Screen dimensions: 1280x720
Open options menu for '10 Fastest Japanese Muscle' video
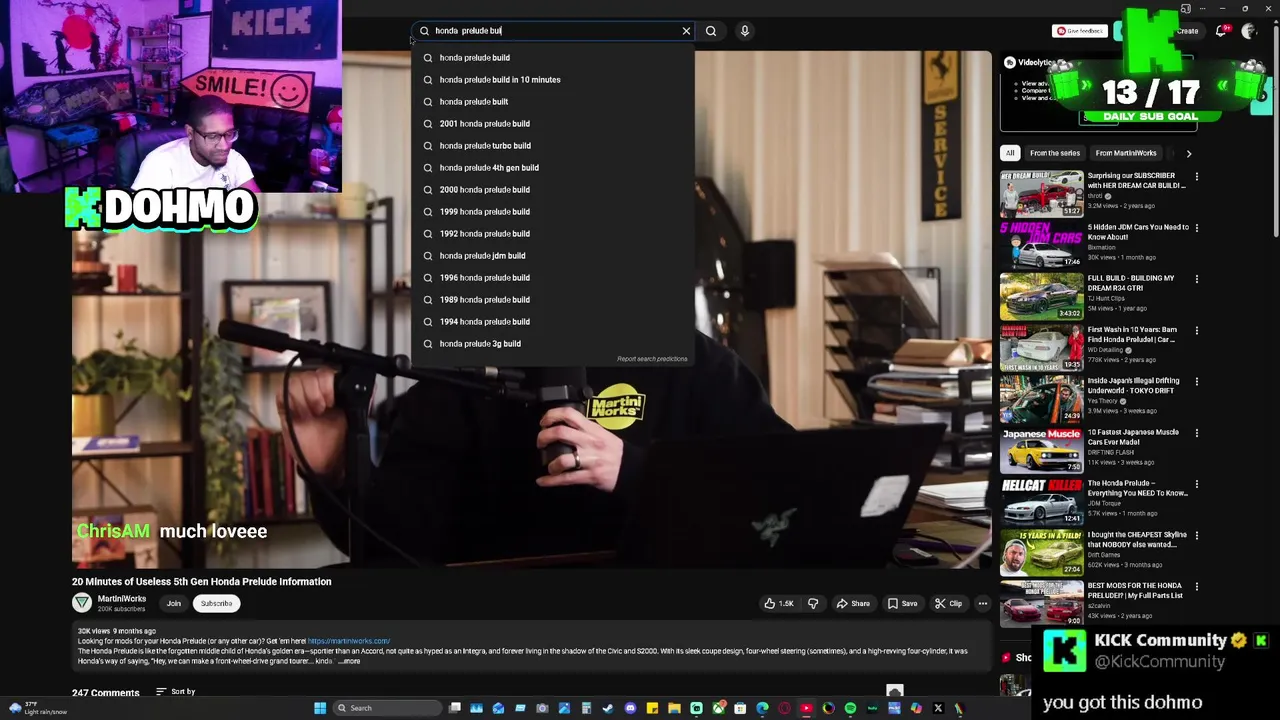point(1197,433)
